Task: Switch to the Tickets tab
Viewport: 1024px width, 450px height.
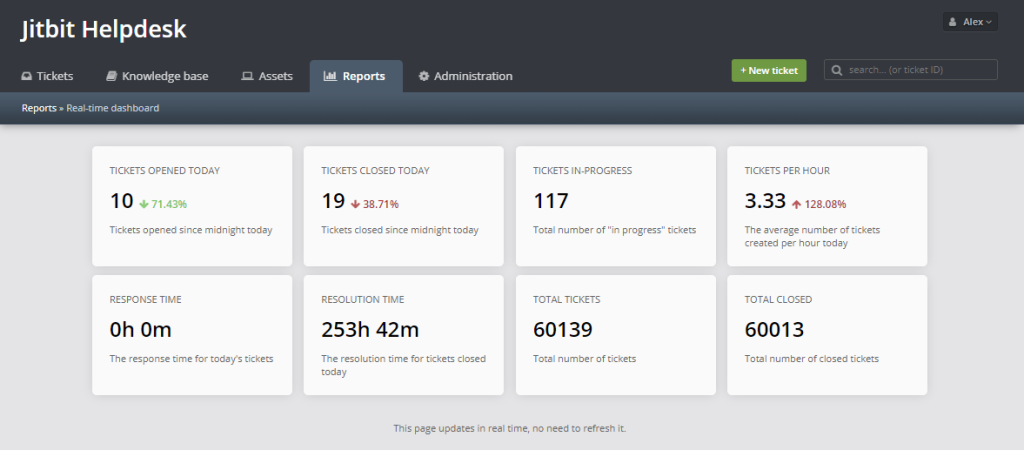Action: click(48, 76)
